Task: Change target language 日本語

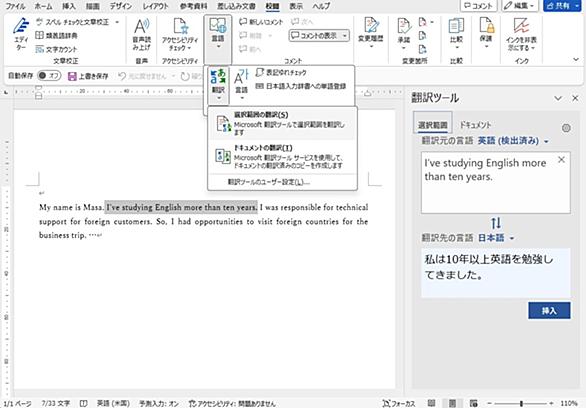Action: pos(496,238)
